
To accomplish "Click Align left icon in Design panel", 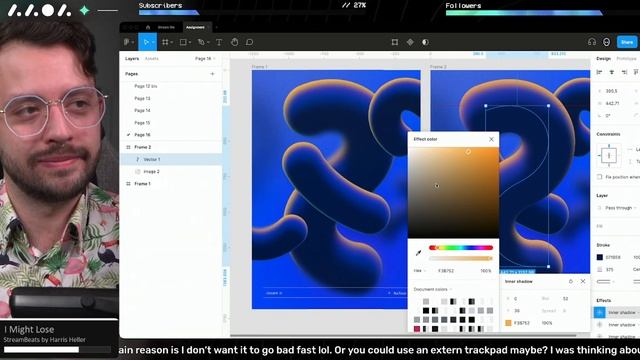I will [x=599, y=72].
